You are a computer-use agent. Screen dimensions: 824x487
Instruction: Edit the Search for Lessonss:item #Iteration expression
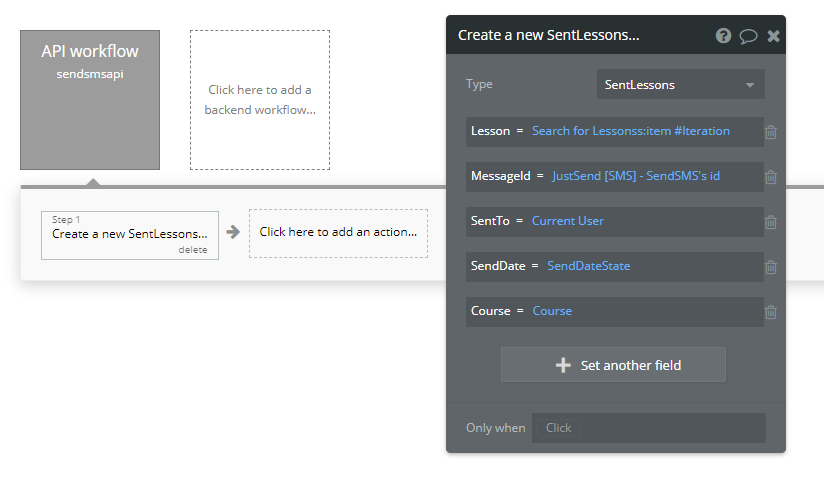[x=631, y=131]
